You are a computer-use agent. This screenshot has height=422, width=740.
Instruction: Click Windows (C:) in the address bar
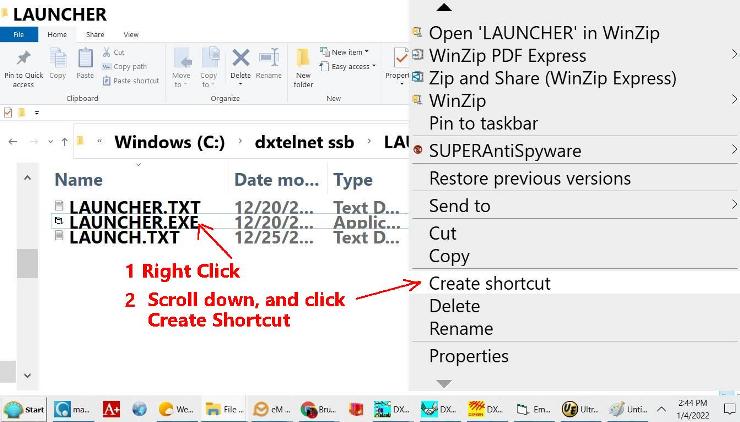point(169,142)
